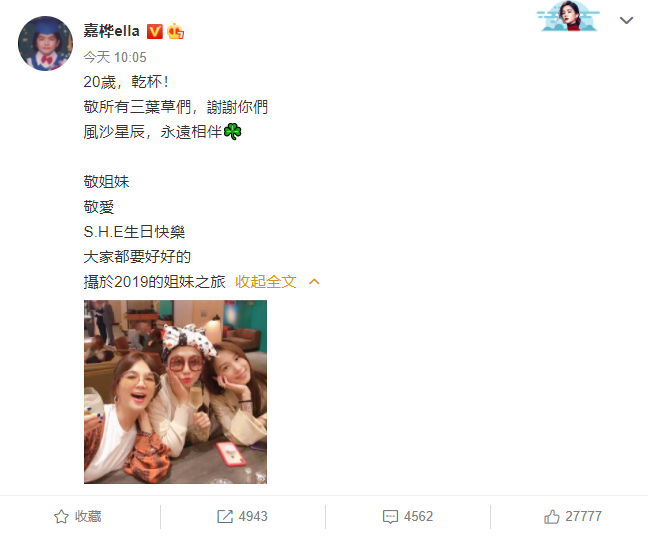Click the decorative card illustration top right
The image size is (648, 537).
tap(569, 17)
